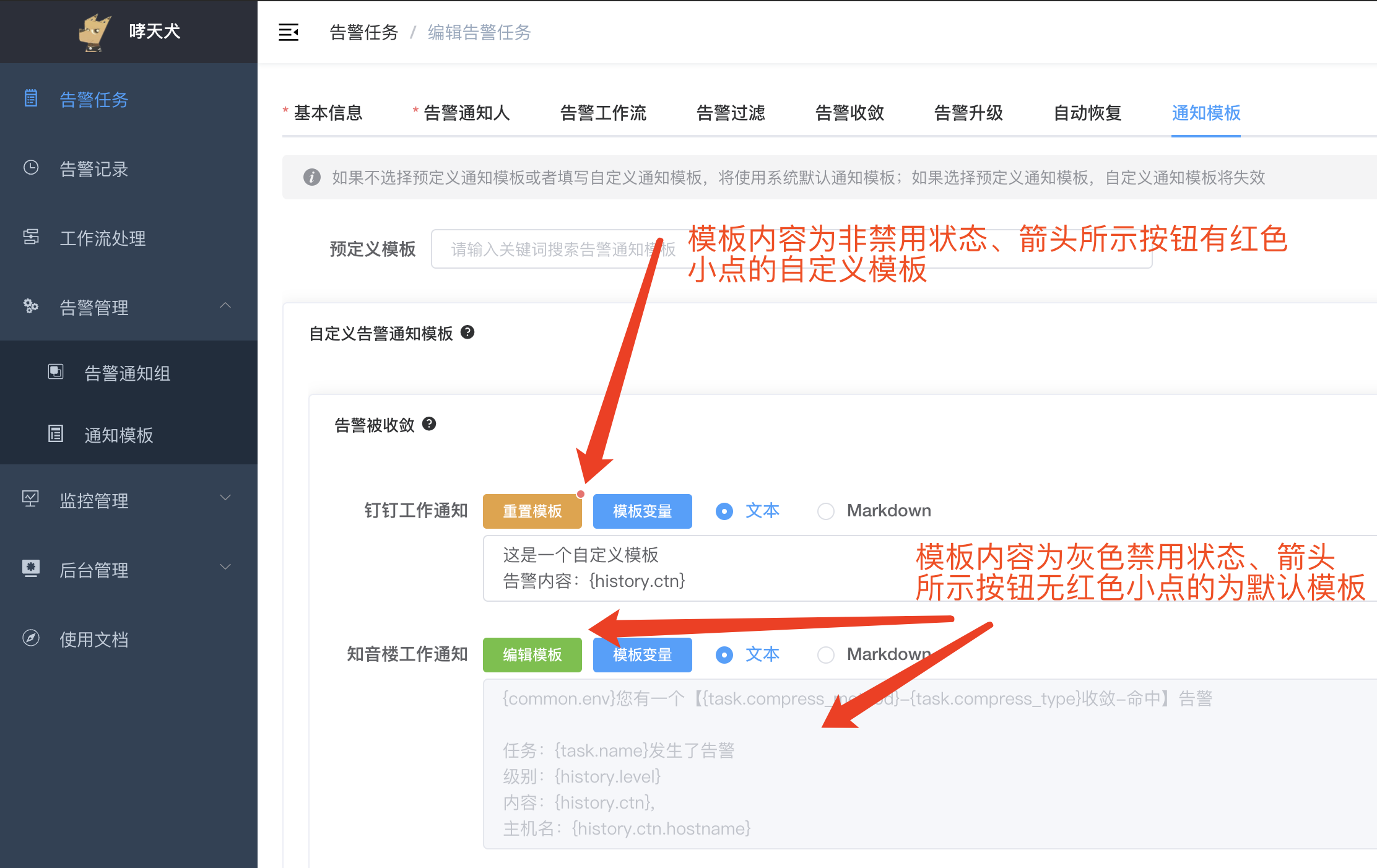1377x868 pixels.
Task: Click help icon beside 告警被收敛
Action: [429, 424]
